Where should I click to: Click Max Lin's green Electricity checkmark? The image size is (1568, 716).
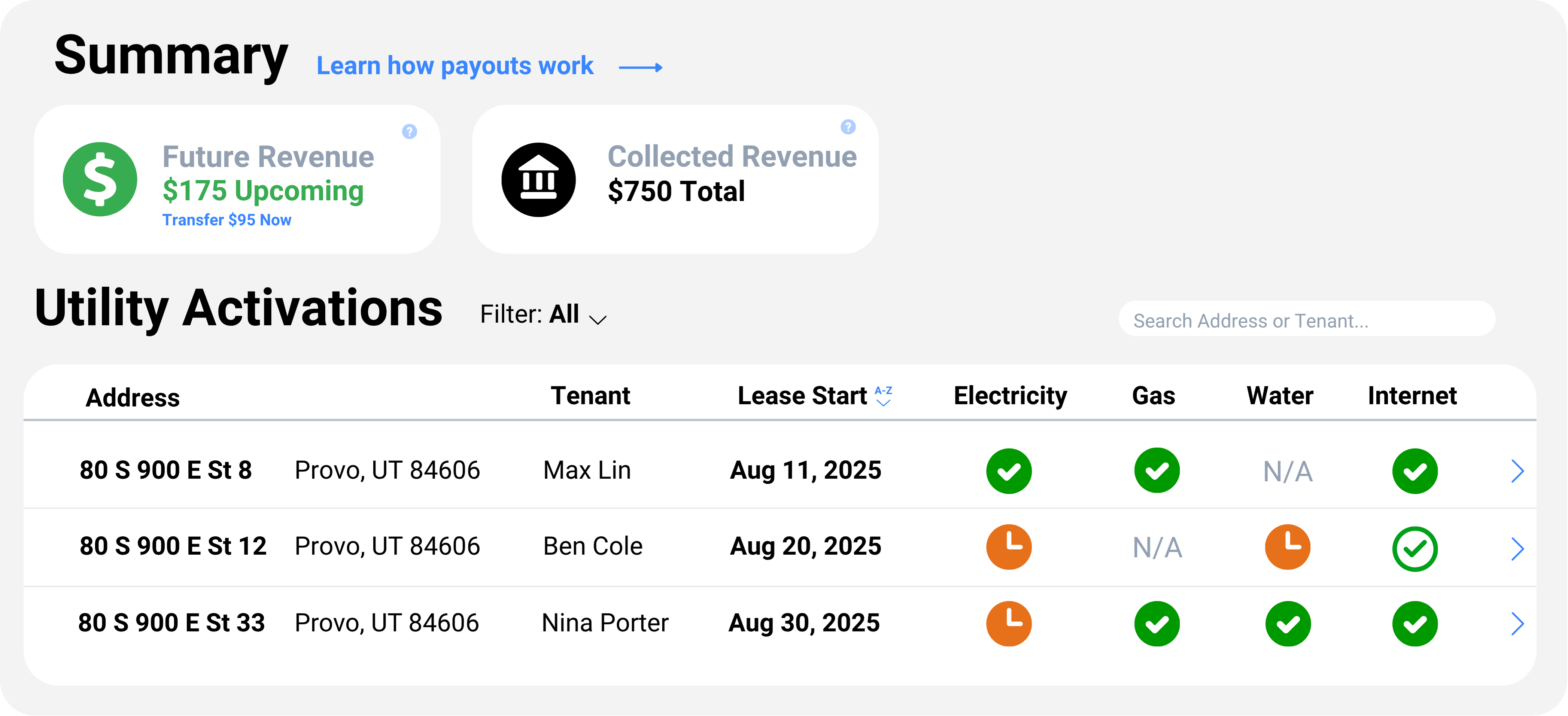1009,471
